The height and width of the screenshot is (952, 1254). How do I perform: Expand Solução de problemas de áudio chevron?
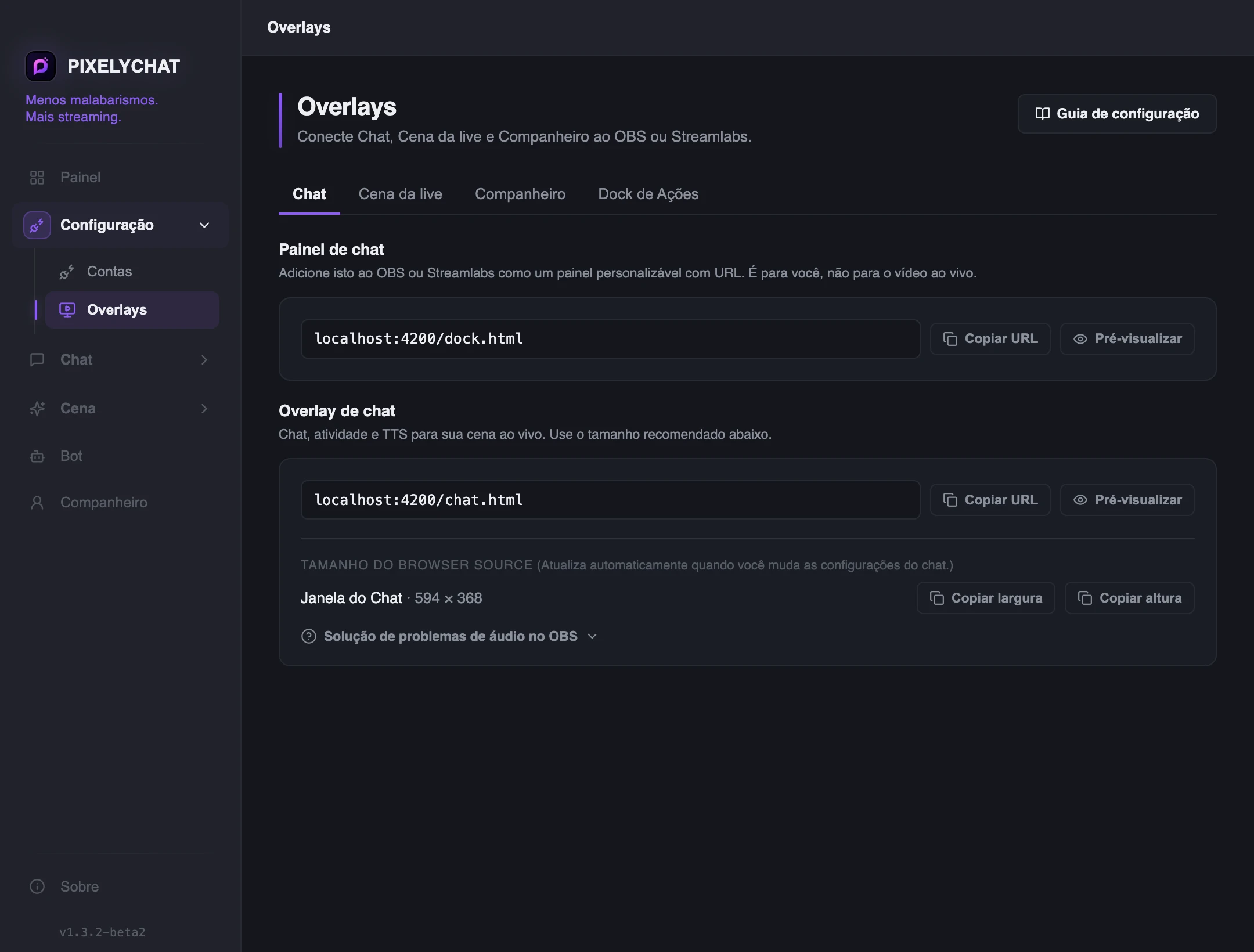[x=592, y=636]
